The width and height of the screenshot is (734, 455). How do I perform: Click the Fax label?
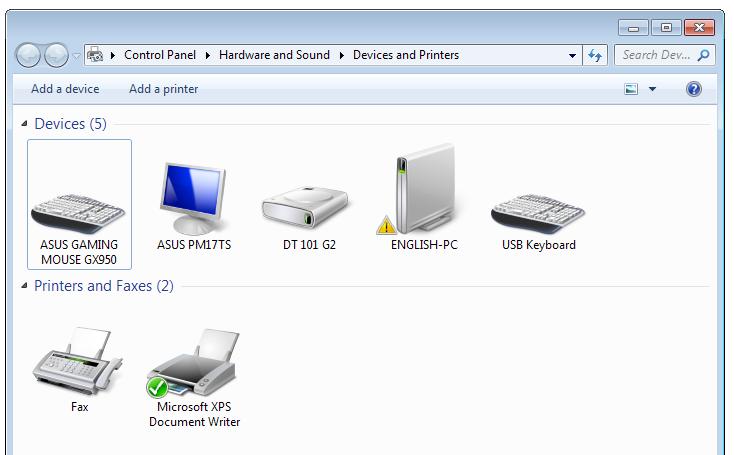(80, 407)
